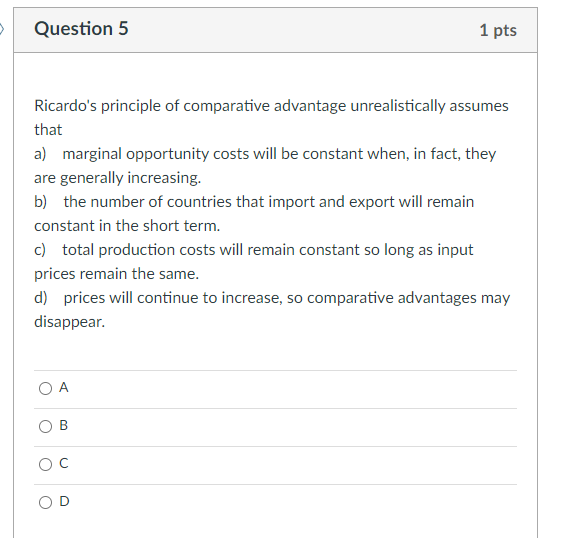The height and width of the screenshot is (538, 571).
Task: Click prices remain the same phrase
Action: pyautogui.click(x=117, y=274)
